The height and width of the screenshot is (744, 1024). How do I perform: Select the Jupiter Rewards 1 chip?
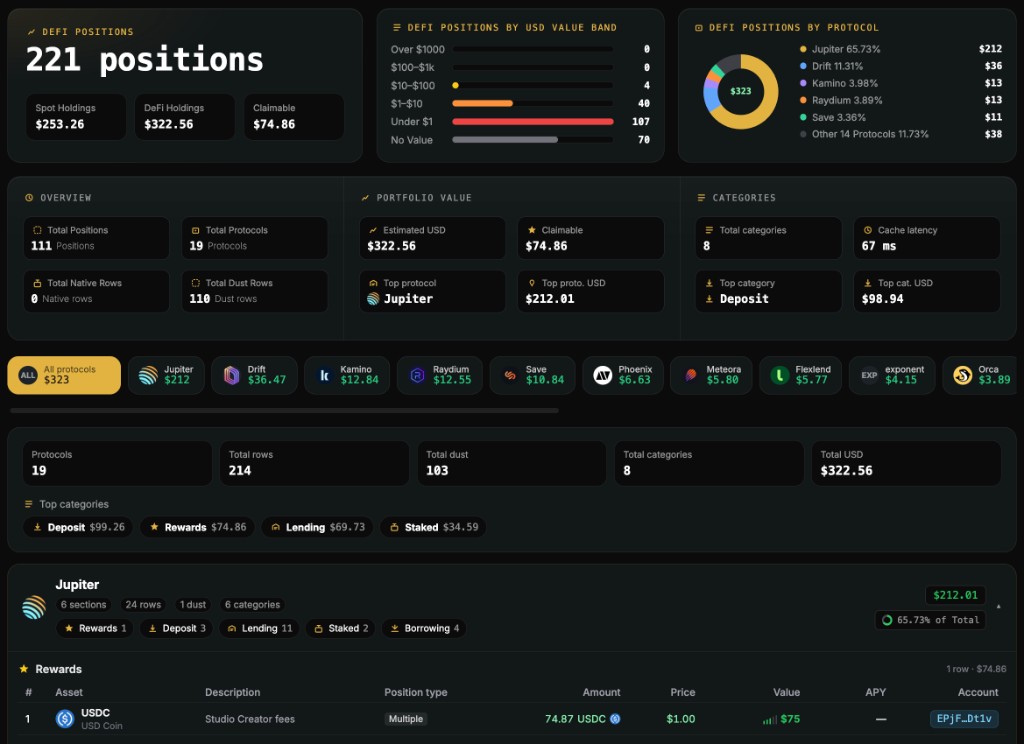[x=95, y=628]
